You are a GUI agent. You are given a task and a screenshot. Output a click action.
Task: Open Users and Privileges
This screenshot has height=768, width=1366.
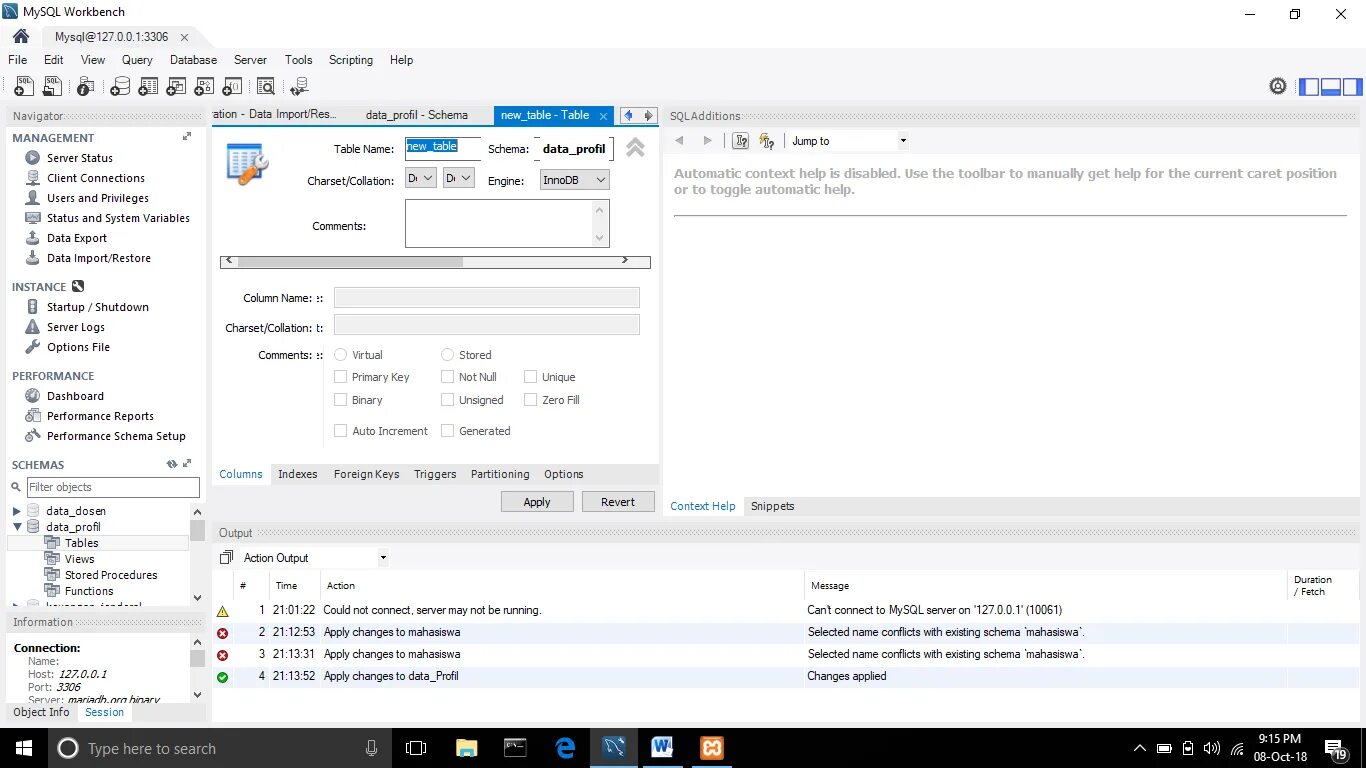coord(97,198)
